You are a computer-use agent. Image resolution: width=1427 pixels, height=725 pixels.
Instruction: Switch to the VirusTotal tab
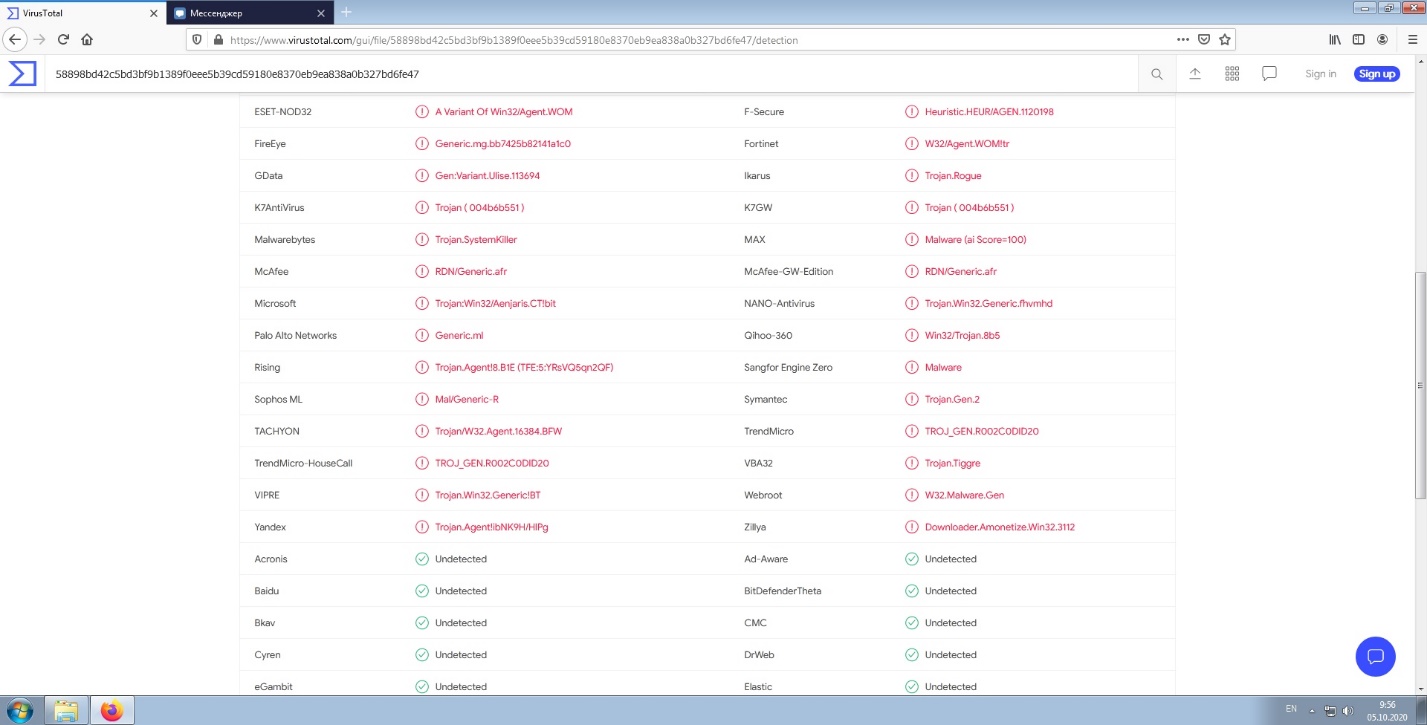[82, 13]
